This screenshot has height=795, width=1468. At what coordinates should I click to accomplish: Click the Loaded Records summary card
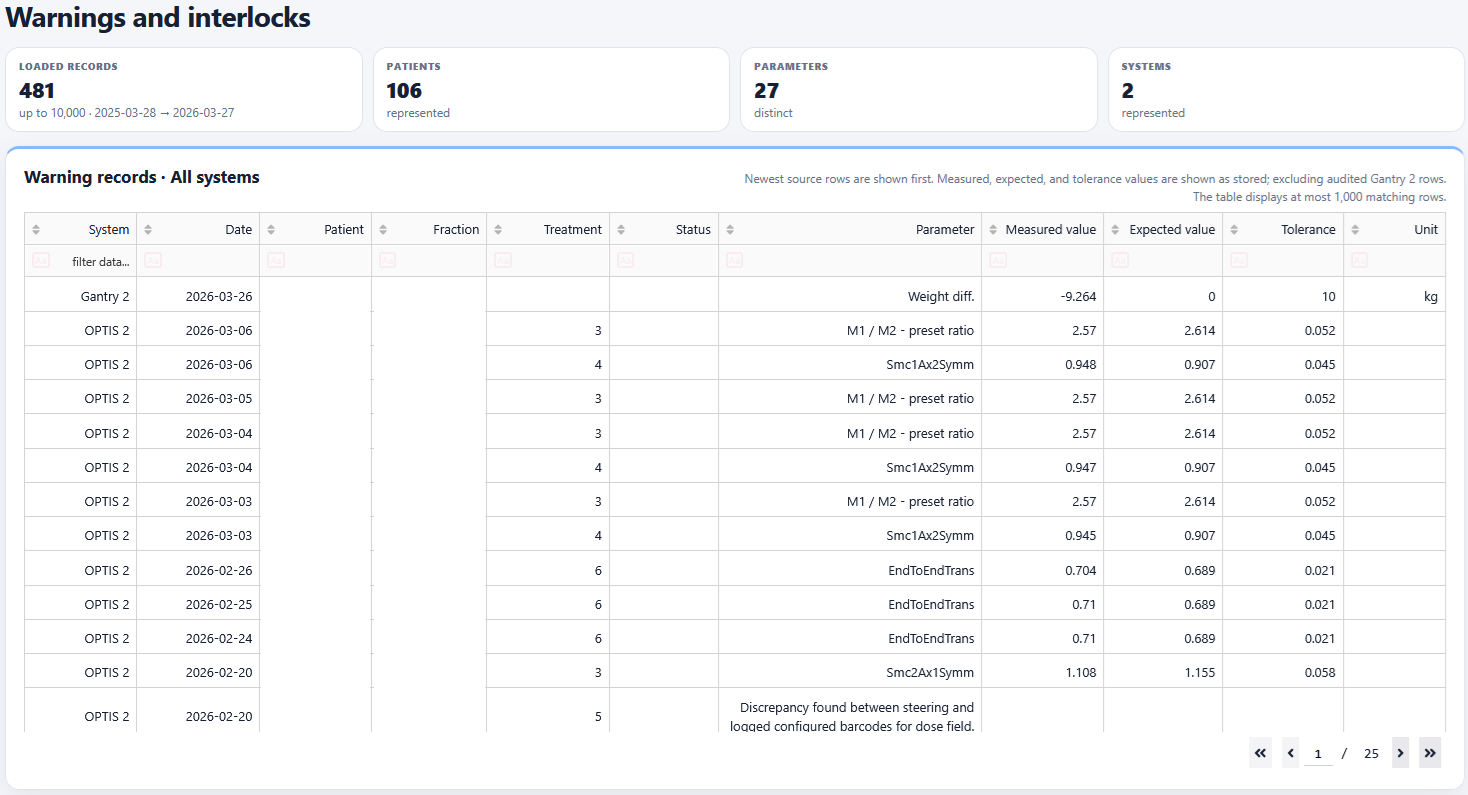(184, 89)
